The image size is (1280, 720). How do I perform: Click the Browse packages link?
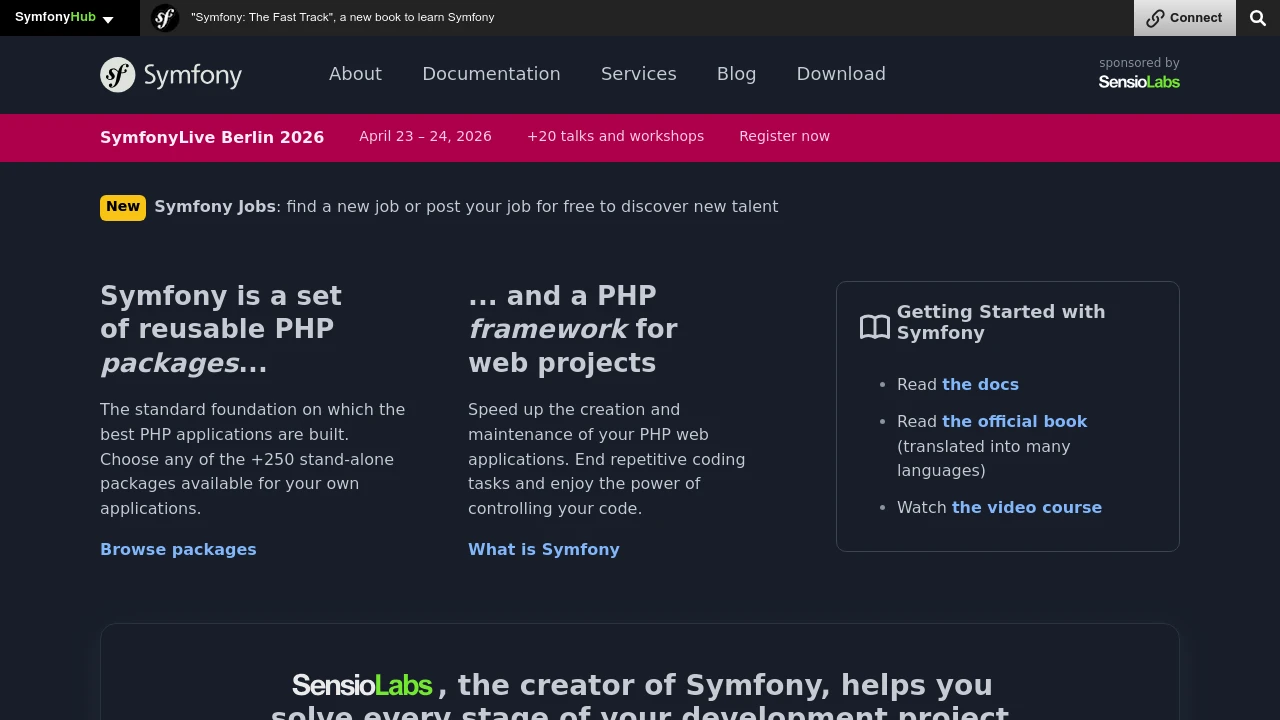tap(178, 549)
